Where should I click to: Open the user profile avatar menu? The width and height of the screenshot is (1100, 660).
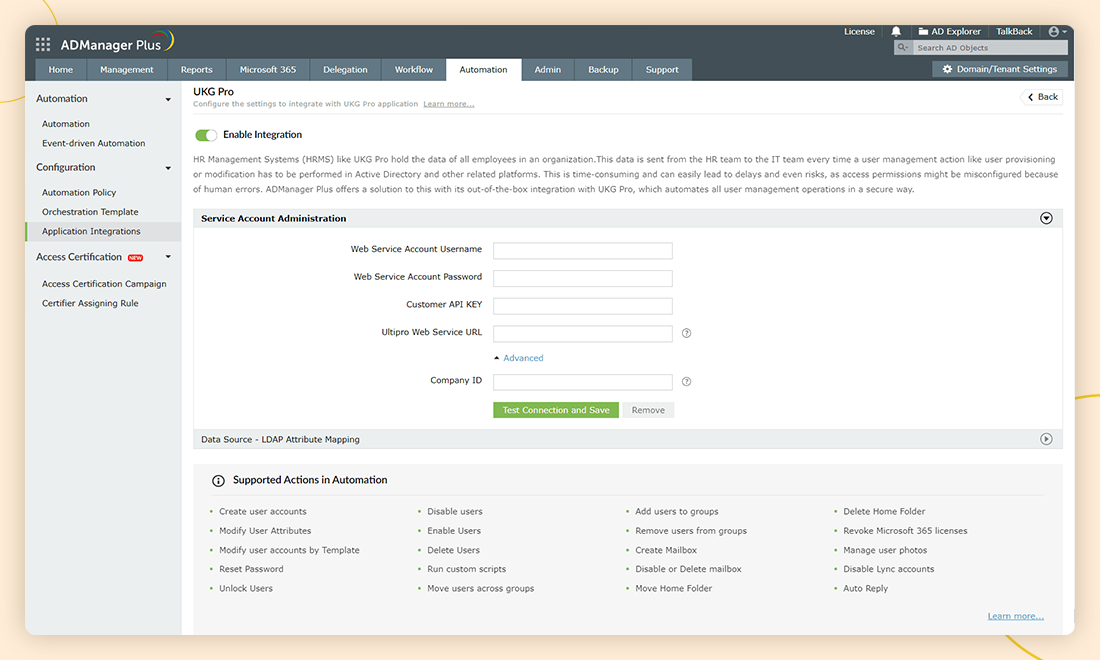coord(1056,32)
